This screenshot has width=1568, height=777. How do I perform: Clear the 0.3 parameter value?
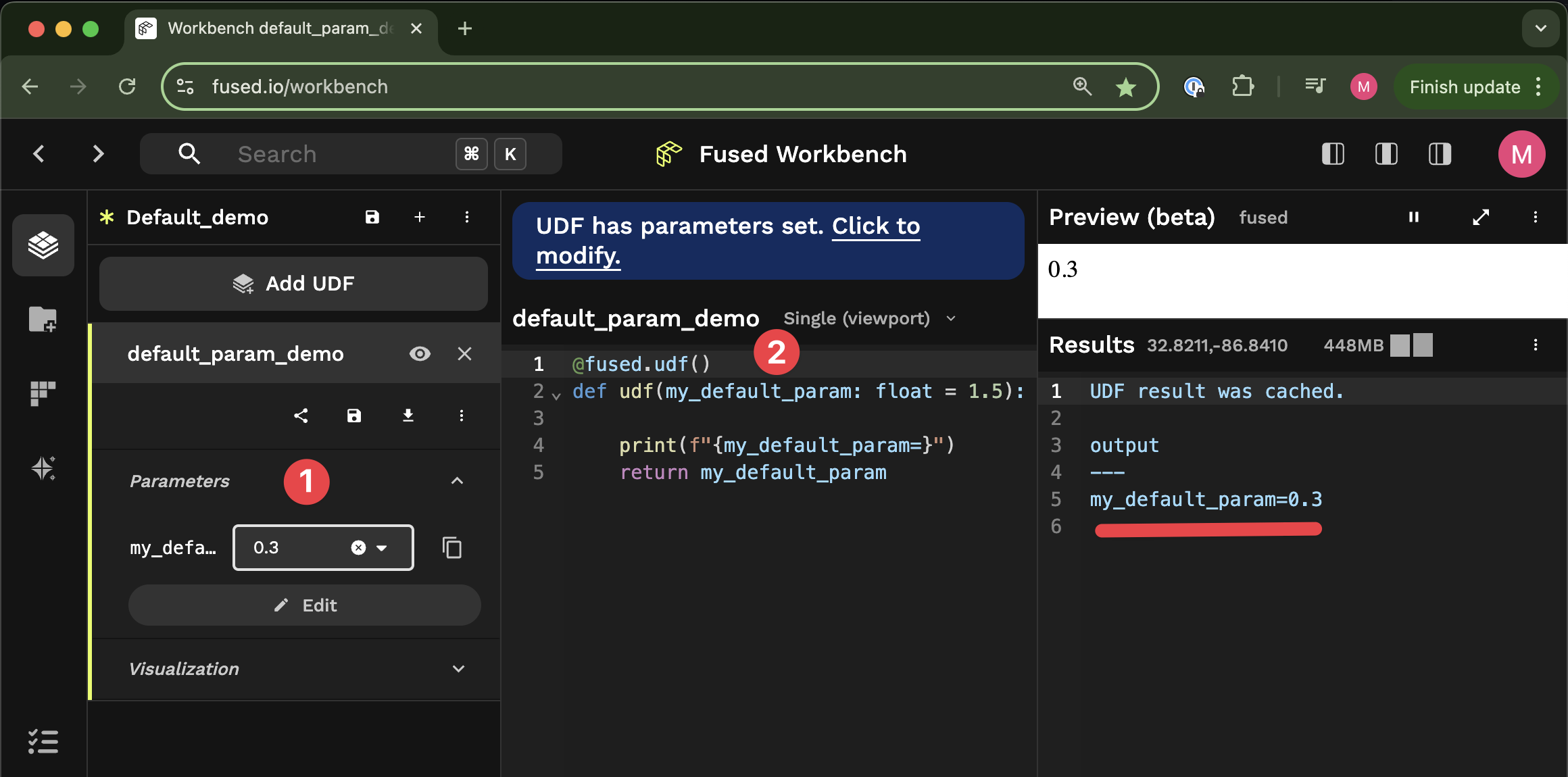click(359, 548)
